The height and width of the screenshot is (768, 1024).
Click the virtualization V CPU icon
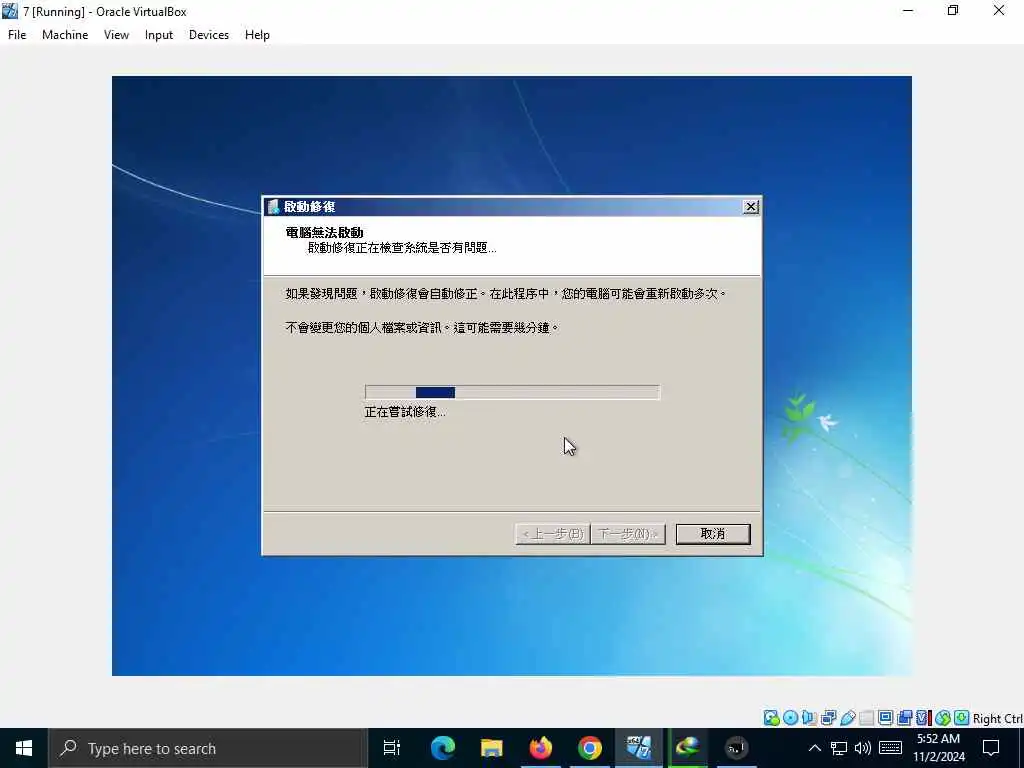pyautogui.click(x=923, y=718)
